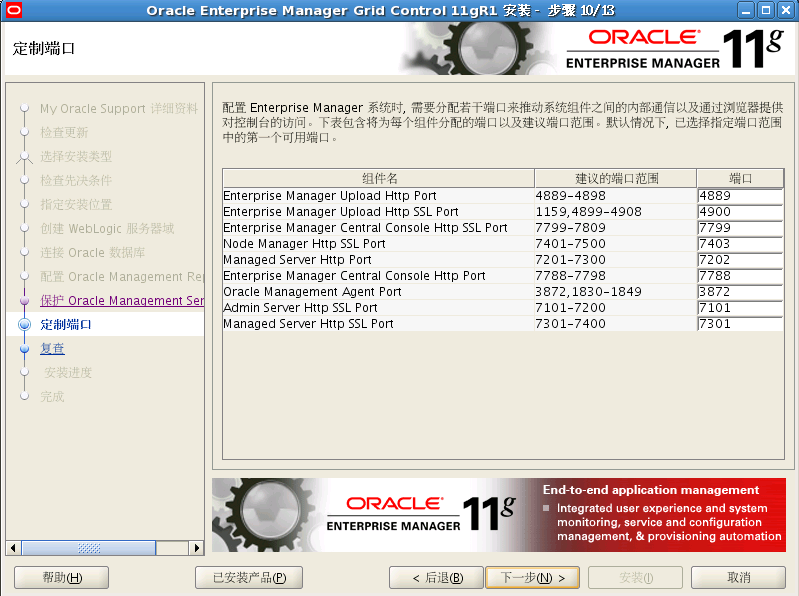
Task: Click the range value 7201-7300
Action: coord(570,260)
